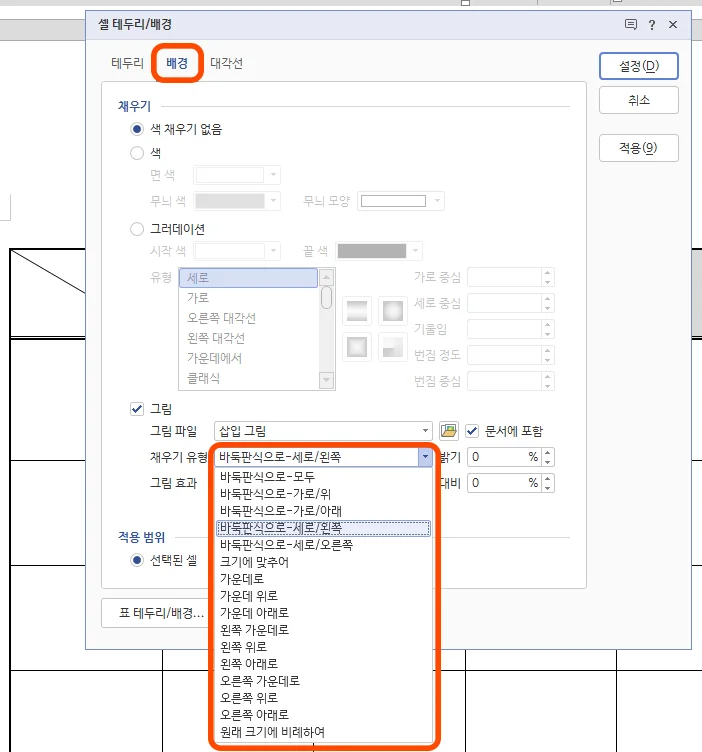Image resolution: width=702 pixels, height=752 pixels.
Task: Switch to the 대각선 tab
Action: pyautogui.click(x=226, y=63)
